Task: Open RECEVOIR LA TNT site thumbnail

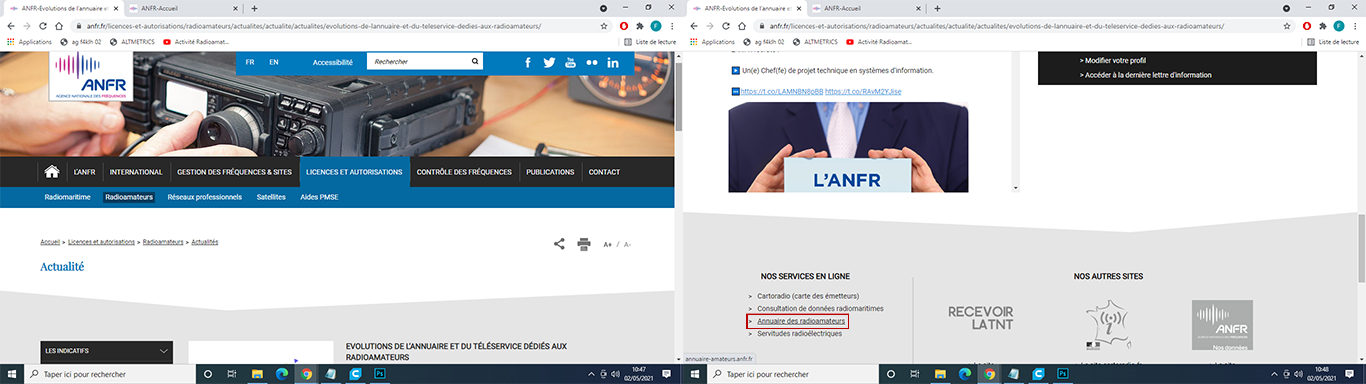Action: (x=980, y=319)
